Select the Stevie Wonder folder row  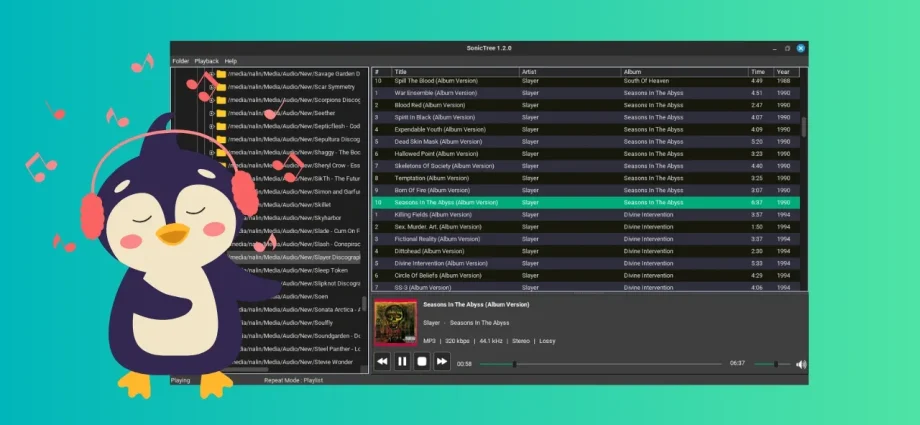click(295, 362)
